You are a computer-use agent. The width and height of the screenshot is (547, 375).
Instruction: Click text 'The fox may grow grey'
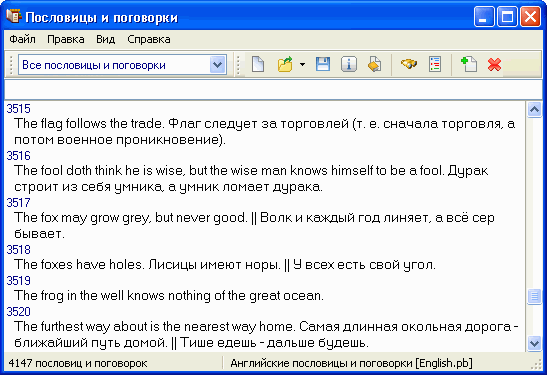(x=82, y=218)
